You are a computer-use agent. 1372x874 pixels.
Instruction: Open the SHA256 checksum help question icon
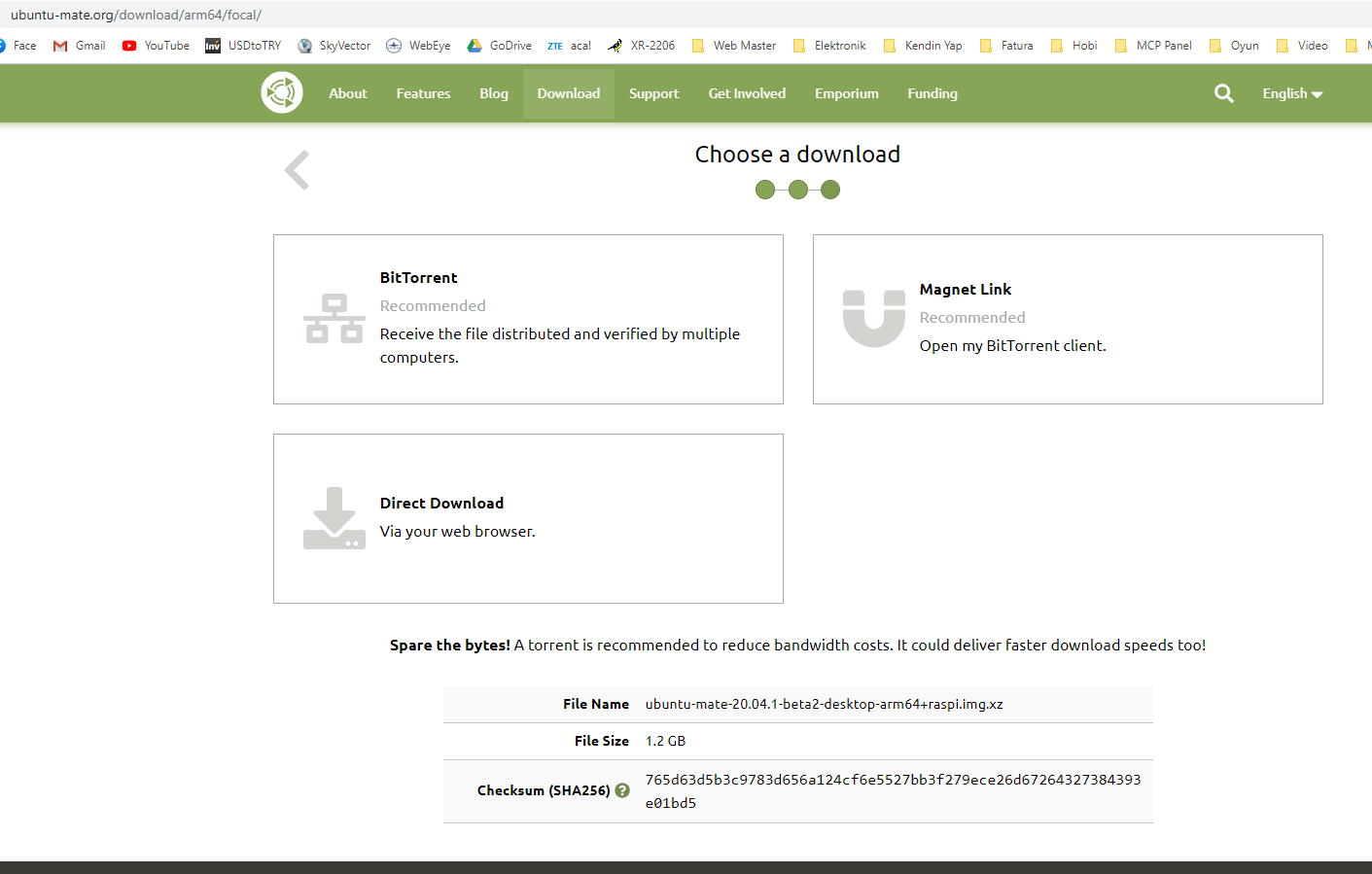[622, 790]
